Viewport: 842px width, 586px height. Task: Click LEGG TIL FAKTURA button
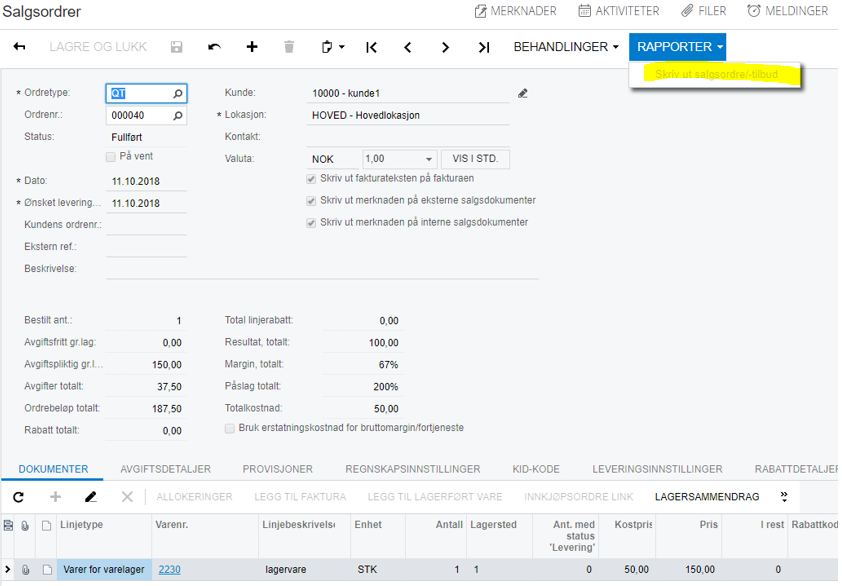(x=300, y=497)
